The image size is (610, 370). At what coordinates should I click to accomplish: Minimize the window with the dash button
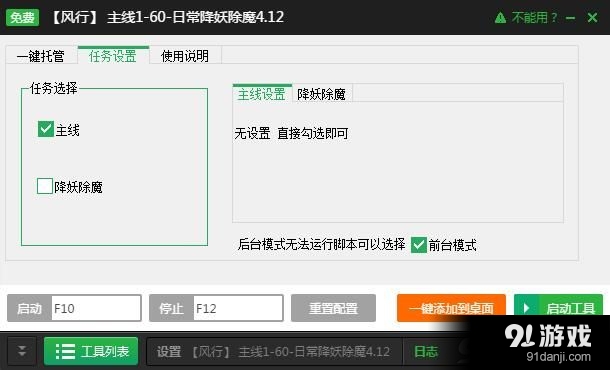coord(571,18)
